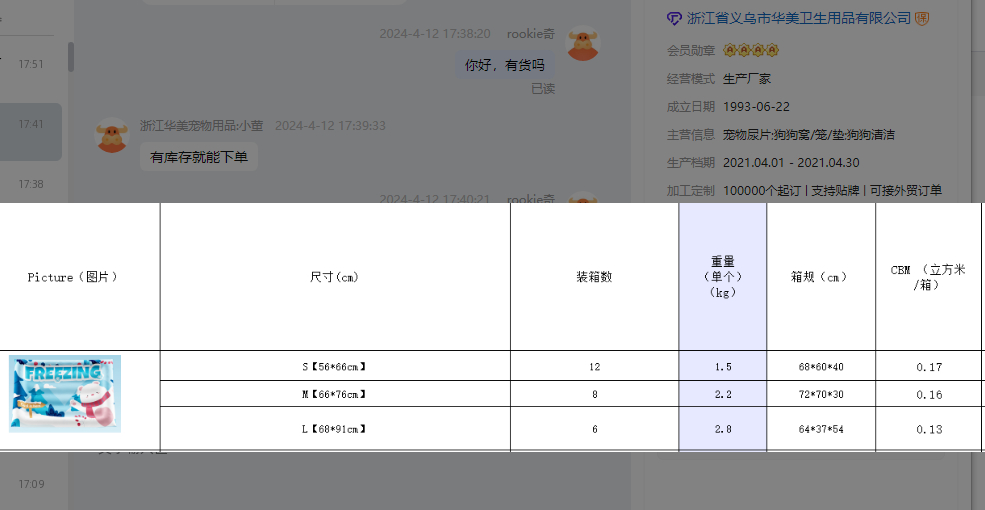
Task: Click the S【56*66cm】 size cell
Action: (335, 367)
